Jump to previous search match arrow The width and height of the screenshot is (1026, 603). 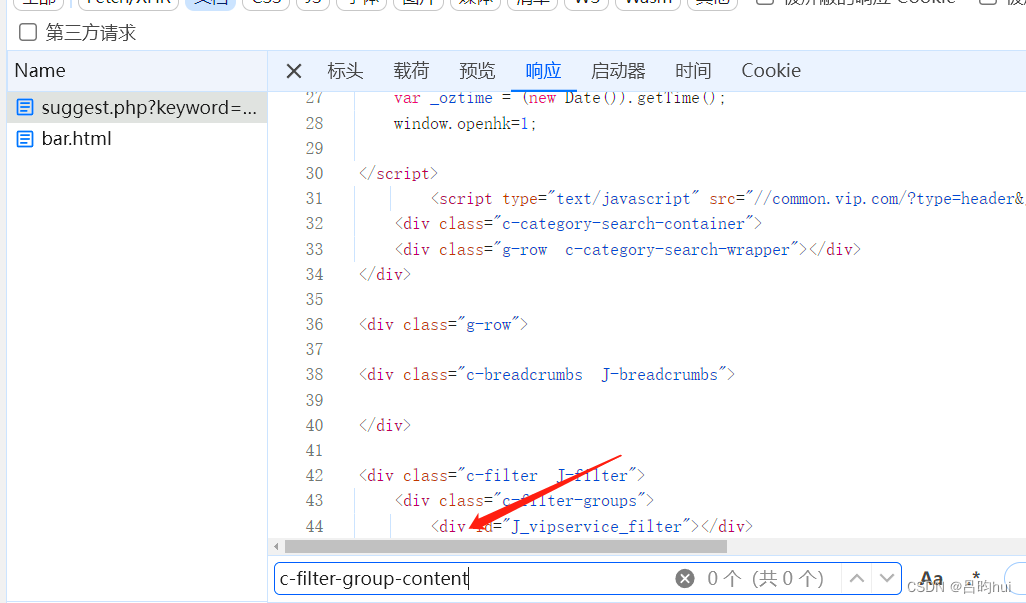[x=857, y=578]
